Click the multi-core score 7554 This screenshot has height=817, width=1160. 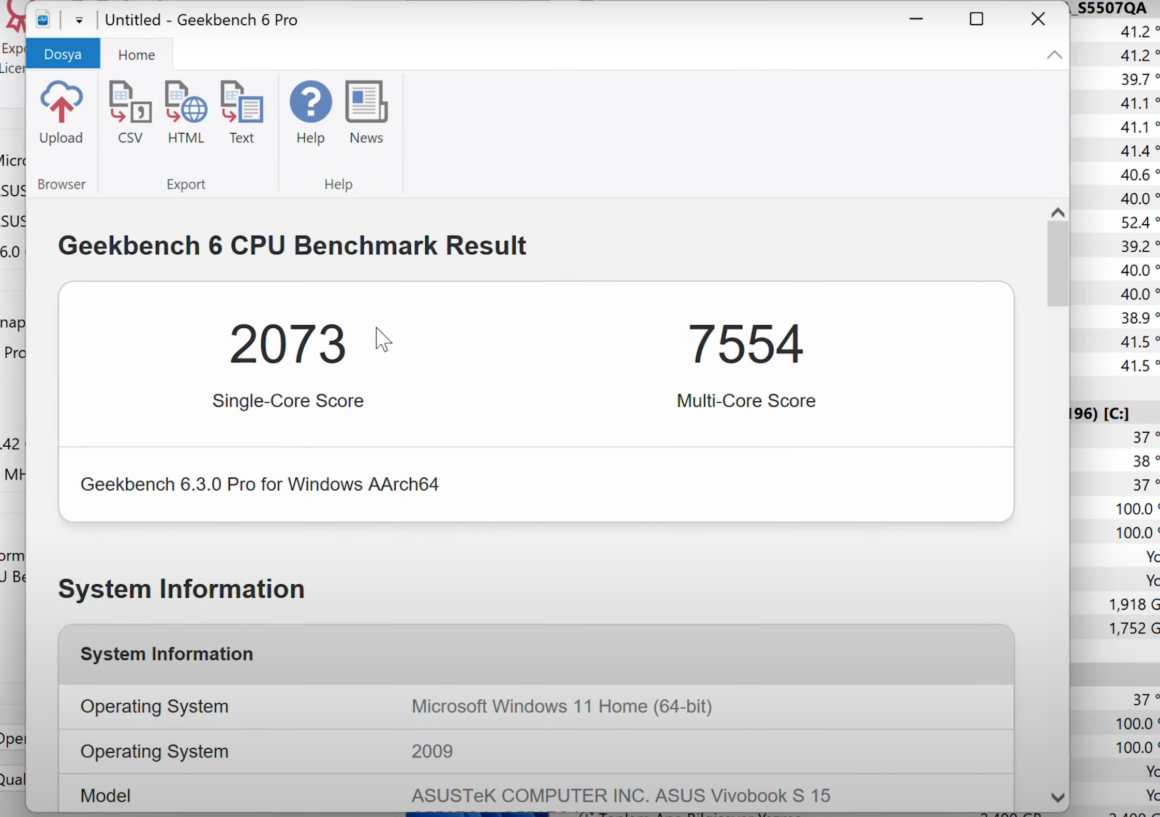[746, 344]
